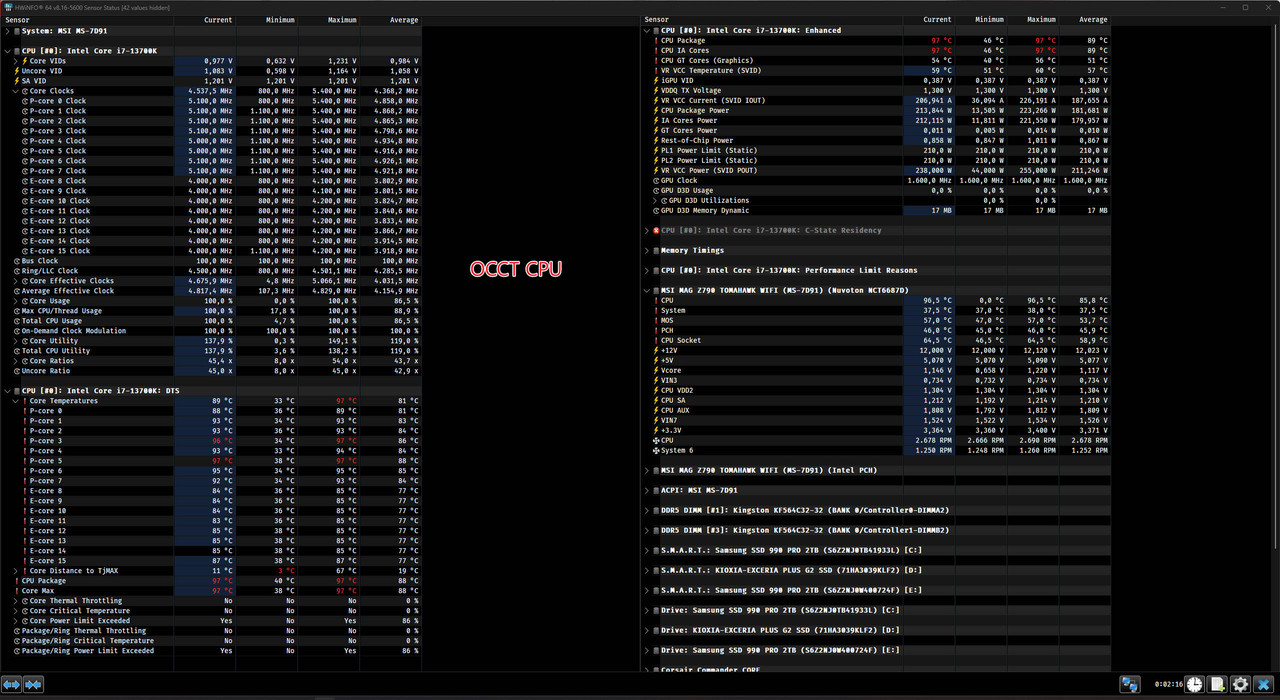Select DDR5 DIMM [#1] Kingston row
Image resolution: width=1280 pixels, height=700 pixels.
(876, 511)
